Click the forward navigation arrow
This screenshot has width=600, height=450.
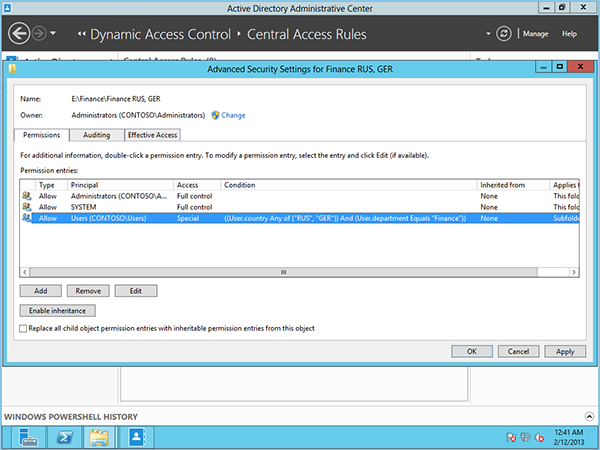pos(39,34)
